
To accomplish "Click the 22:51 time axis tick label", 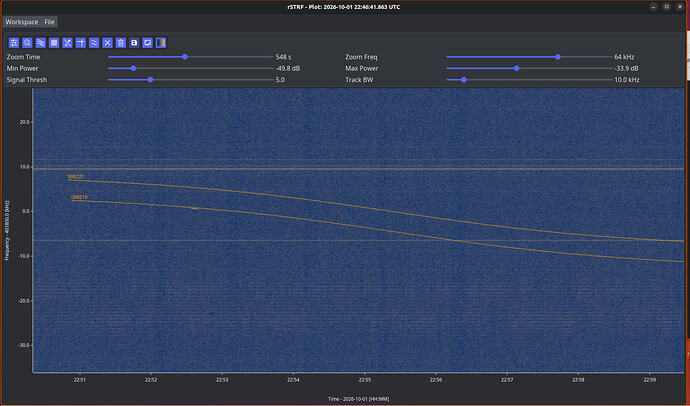I will (x=80, y=380).
